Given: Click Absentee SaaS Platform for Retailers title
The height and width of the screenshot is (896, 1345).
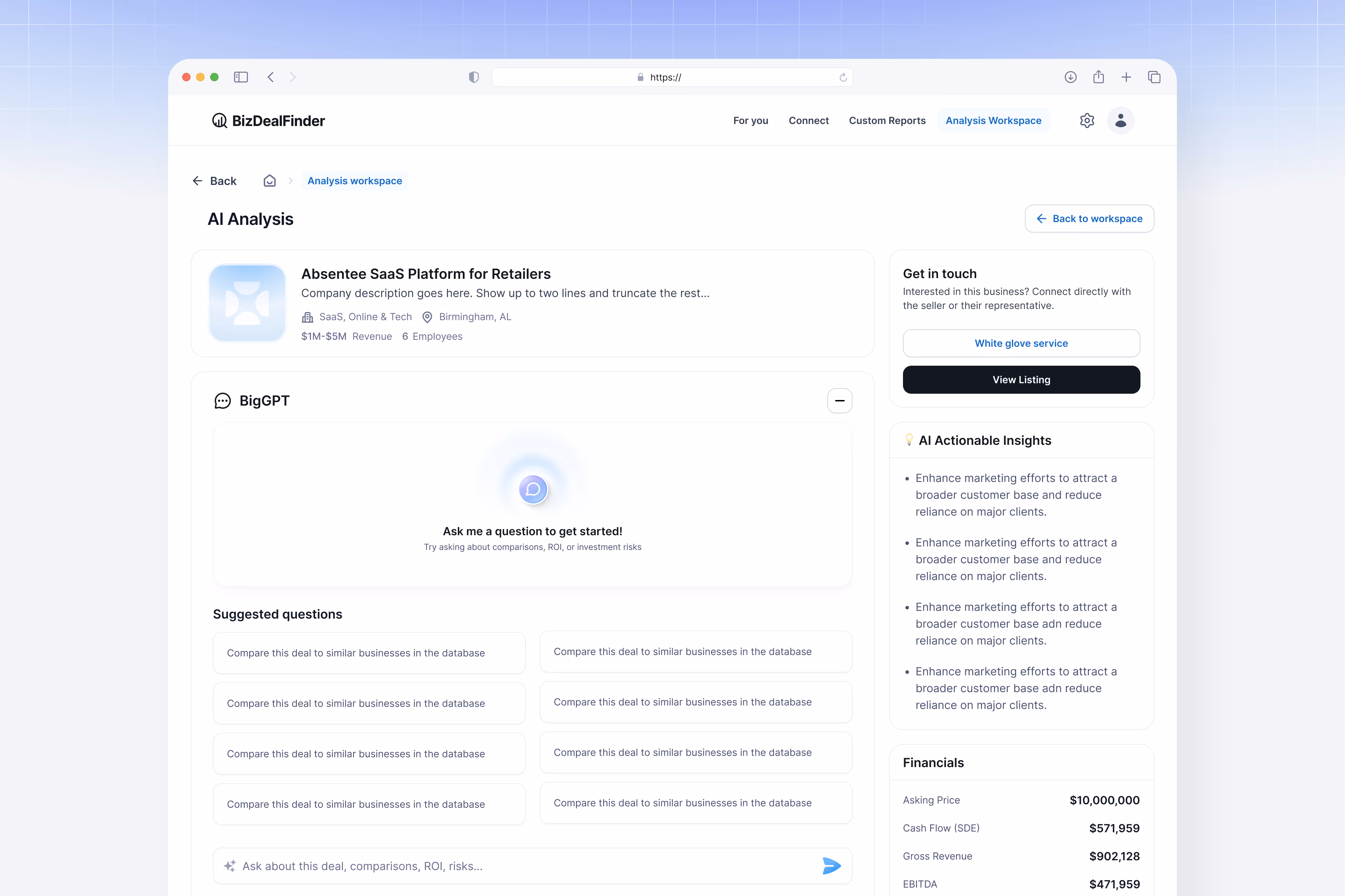Looking at the screenshot, I should click(x=426, y=274).
